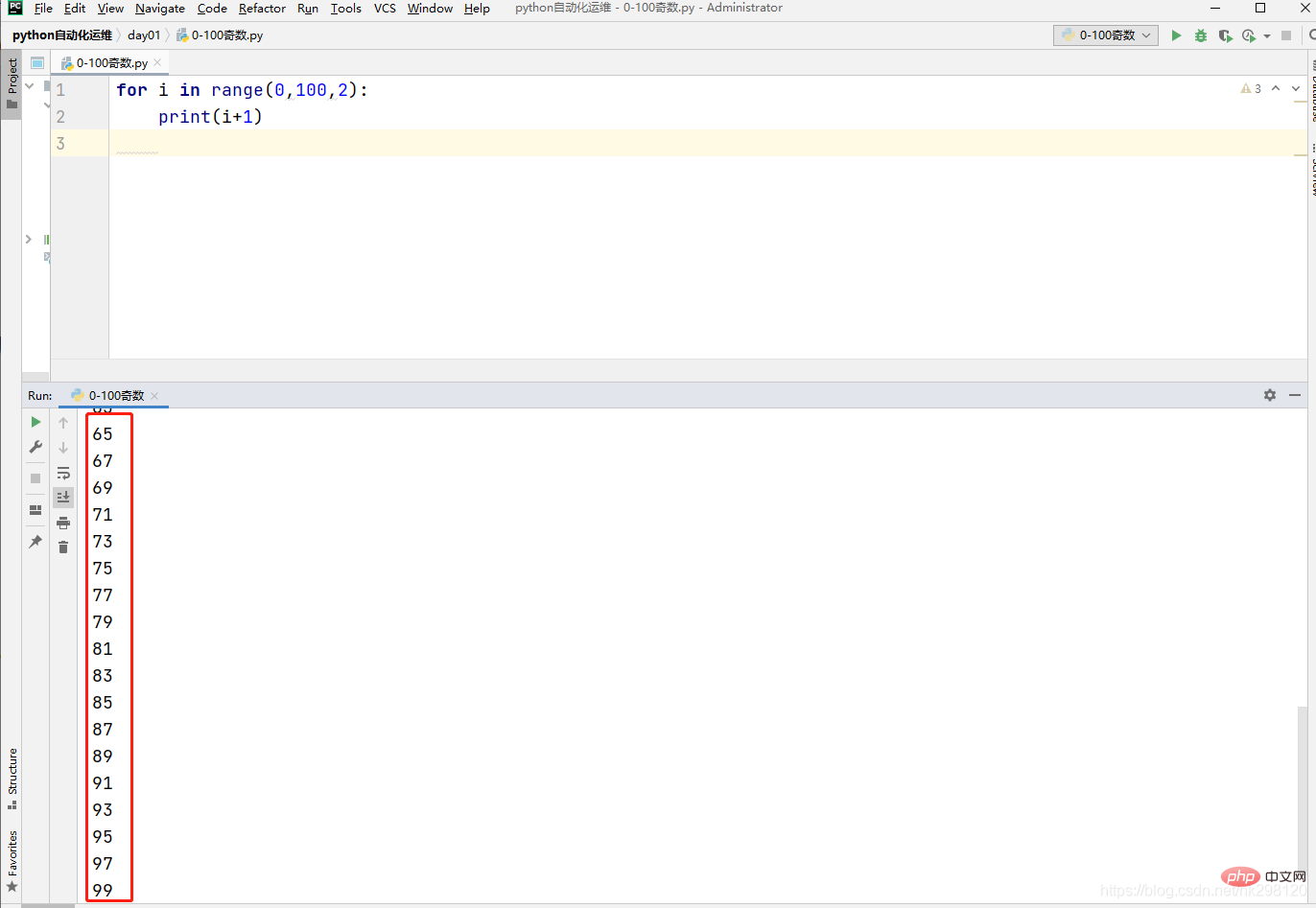Image resolution: width=1316 pixels, height=908 pixels.
Task: Clear console output with the trash icon
Action: point(63,547)
